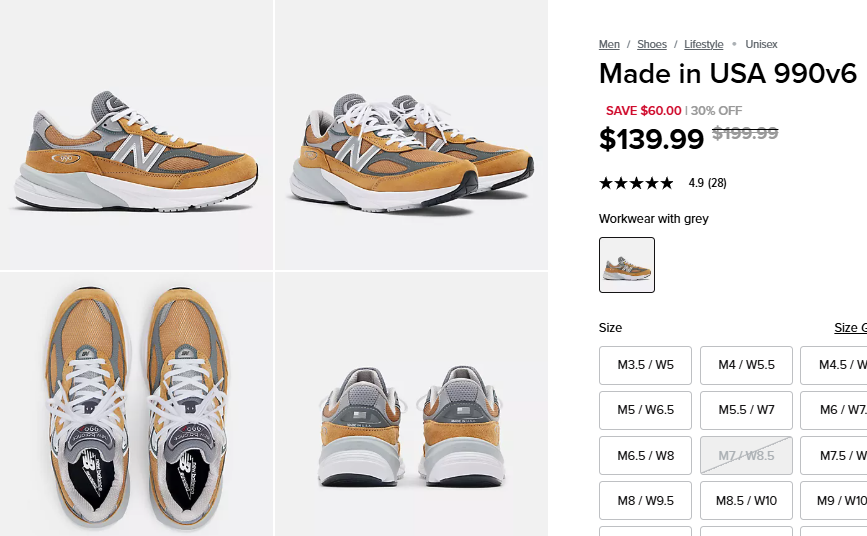Screen dimensions: 867x536
Task: Go to the Men breadcrumb link
Action: click(x=609, y=44)
